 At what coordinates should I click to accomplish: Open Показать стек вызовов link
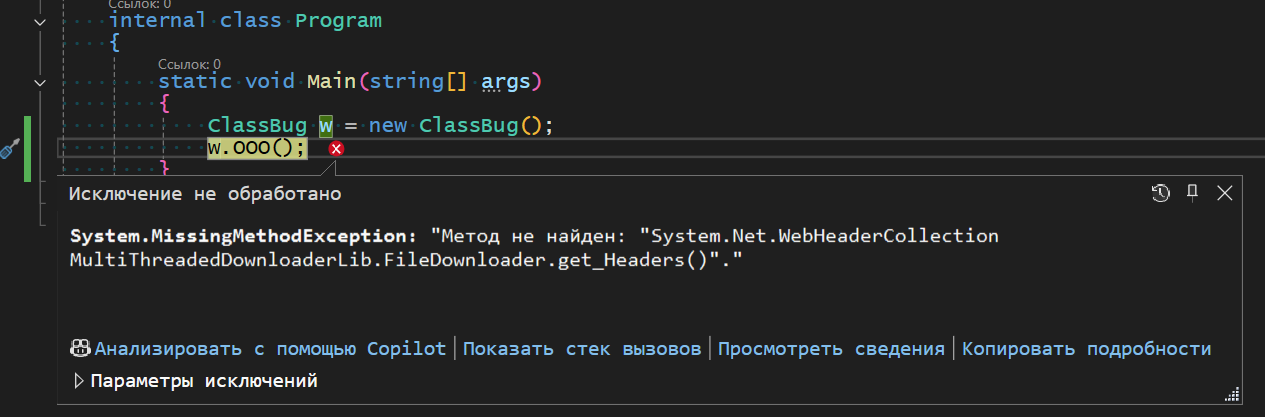tap(582, 349)
